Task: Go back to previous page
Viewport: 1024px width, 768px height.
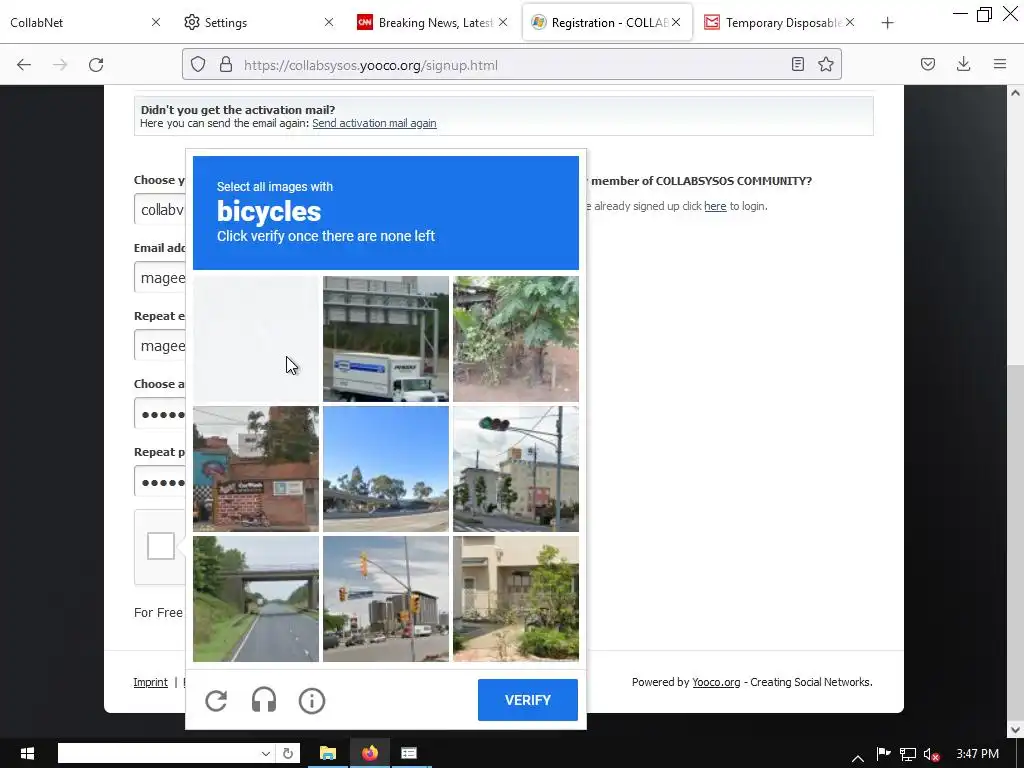Action: [x=24, y=65]
